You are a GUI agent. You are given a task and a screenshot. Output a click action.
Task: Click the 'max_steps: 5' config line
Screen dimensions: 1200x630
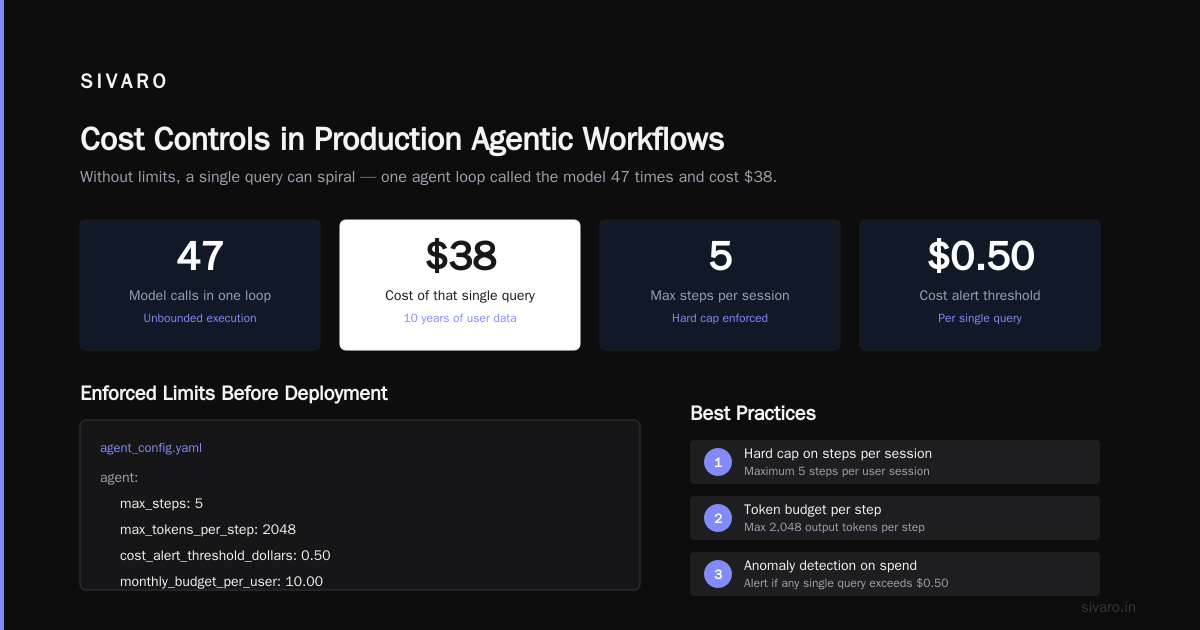tap(162, 503)
